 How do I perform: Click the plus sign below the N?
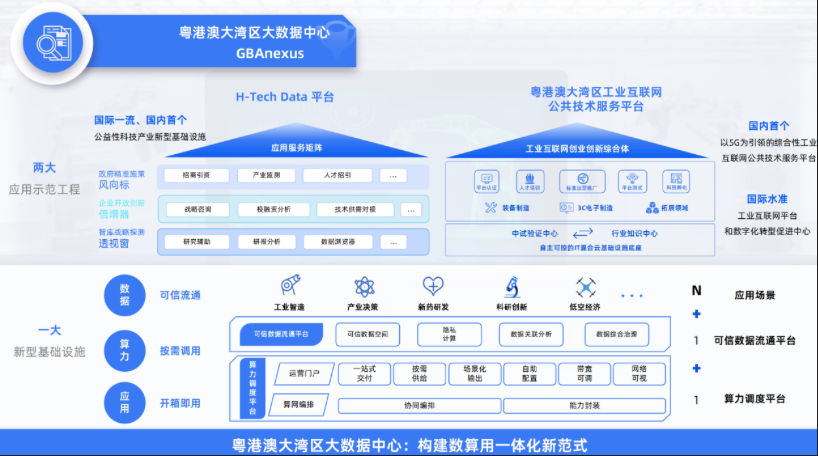[696, 314]
